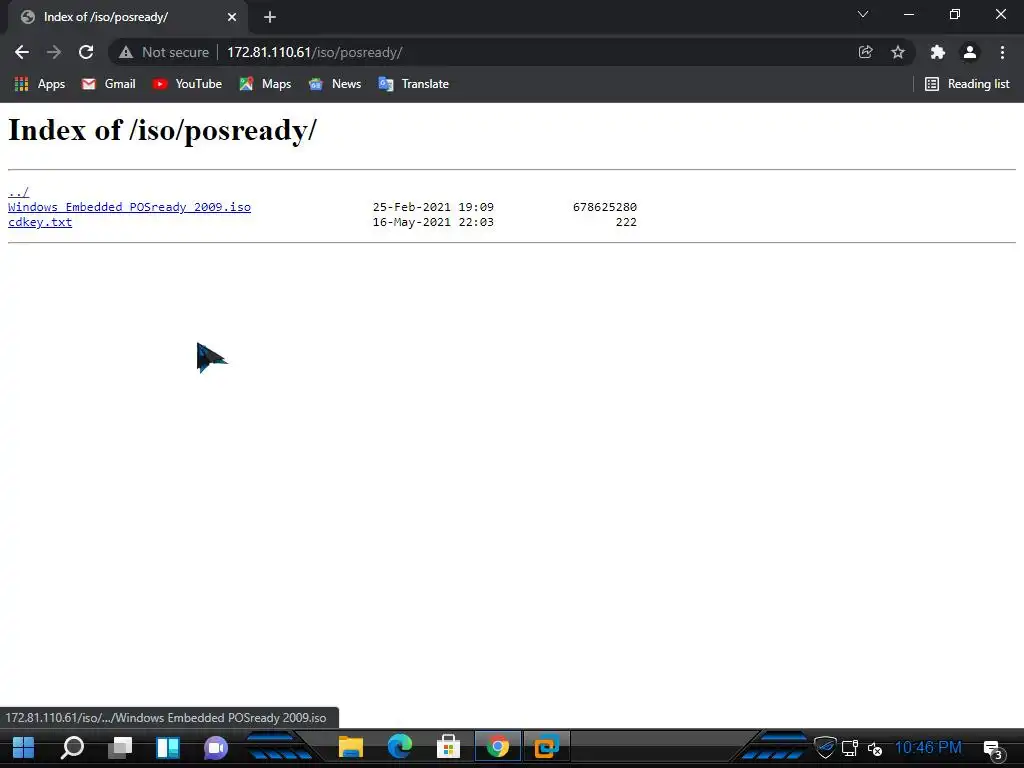Viewport: 1024px width, 768px height.
Task: Launch Microsoft Edge from taskbar
Action: coord(400,747)
